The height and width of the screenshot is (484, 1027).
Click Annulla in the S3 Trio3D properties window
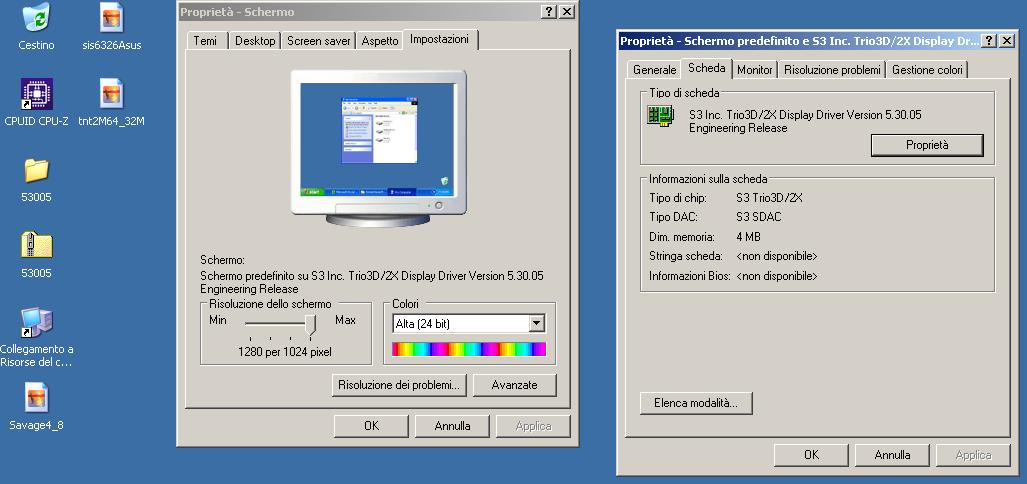(891, 455)
